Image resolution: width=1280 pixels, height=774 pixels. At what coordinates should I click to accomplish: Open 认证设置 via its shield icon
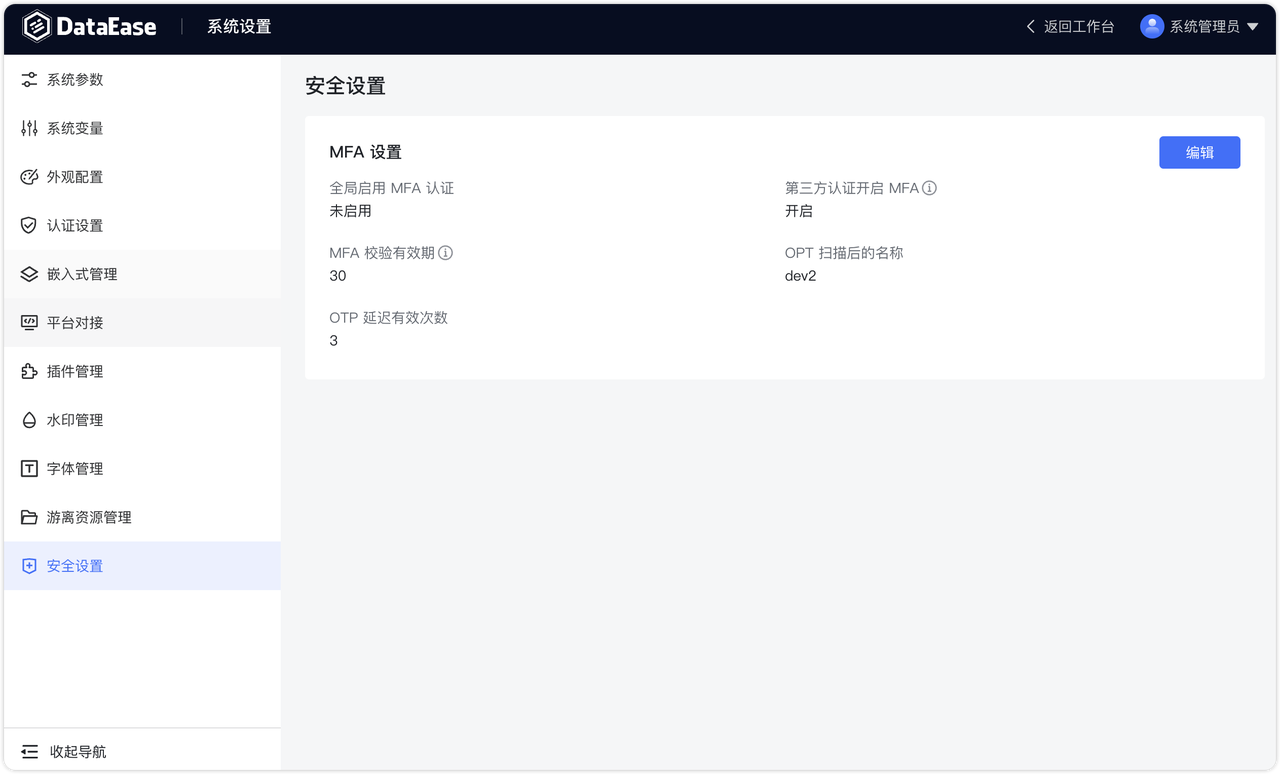point(29,225)
